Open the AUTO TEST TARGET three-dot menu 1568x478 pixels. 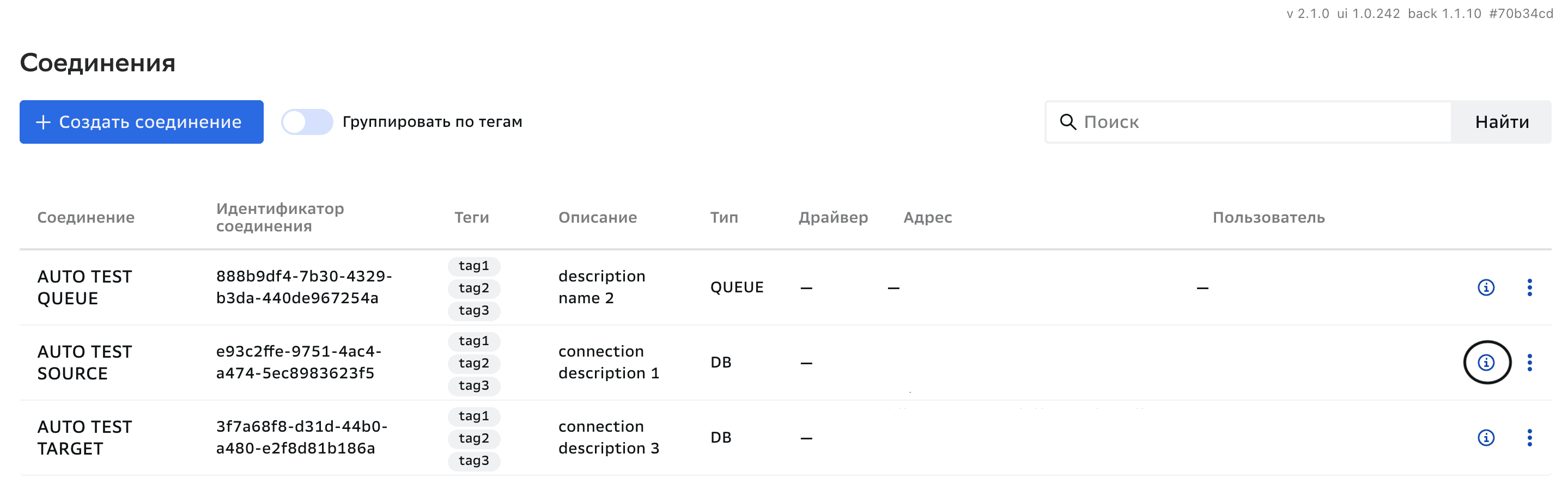point(1529,437)
